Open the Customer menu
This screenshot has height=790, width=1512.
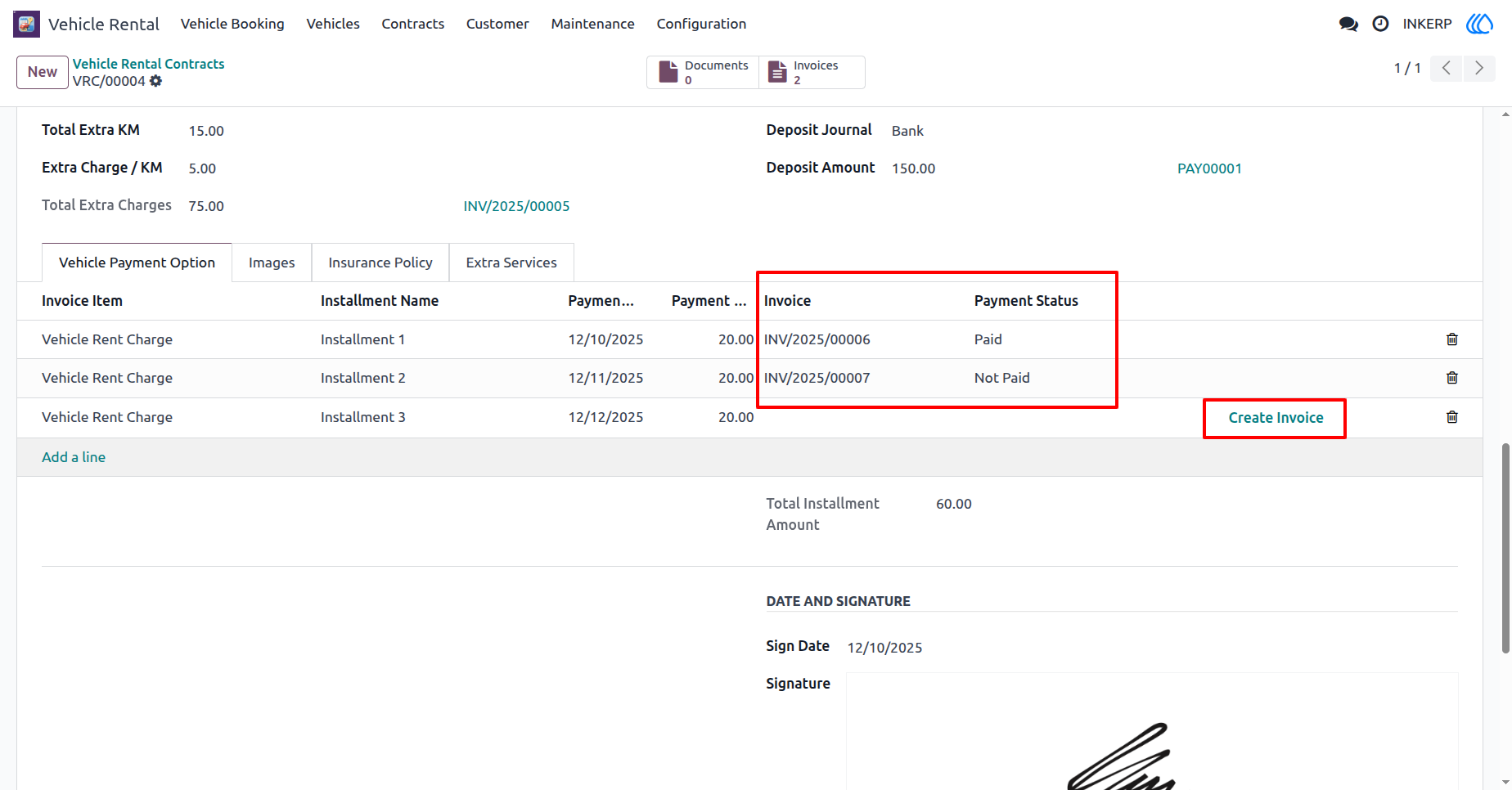coord(497,24)
